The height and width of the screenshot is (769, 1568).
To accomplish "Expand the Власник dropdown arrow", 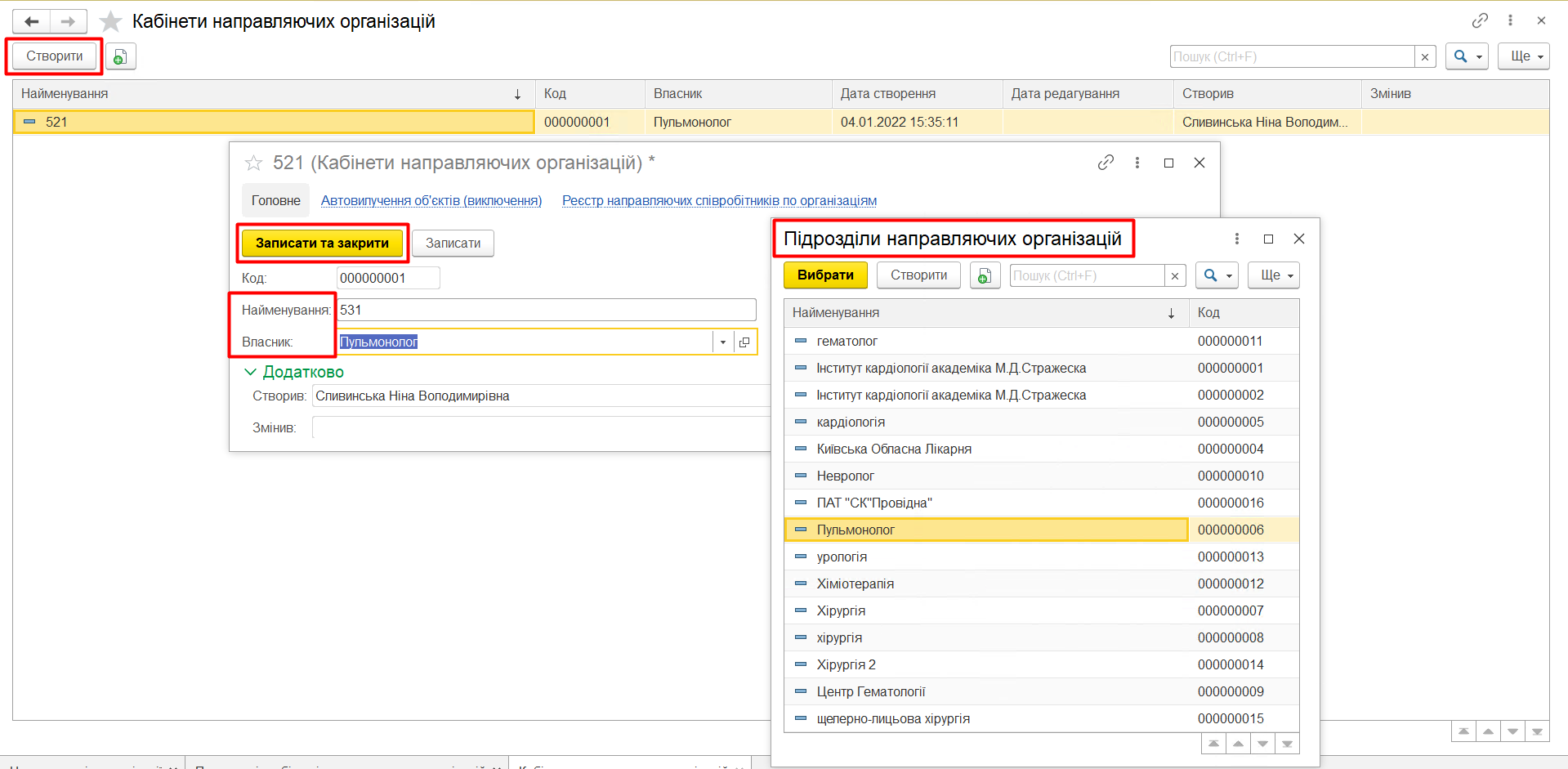I will 723,342.
